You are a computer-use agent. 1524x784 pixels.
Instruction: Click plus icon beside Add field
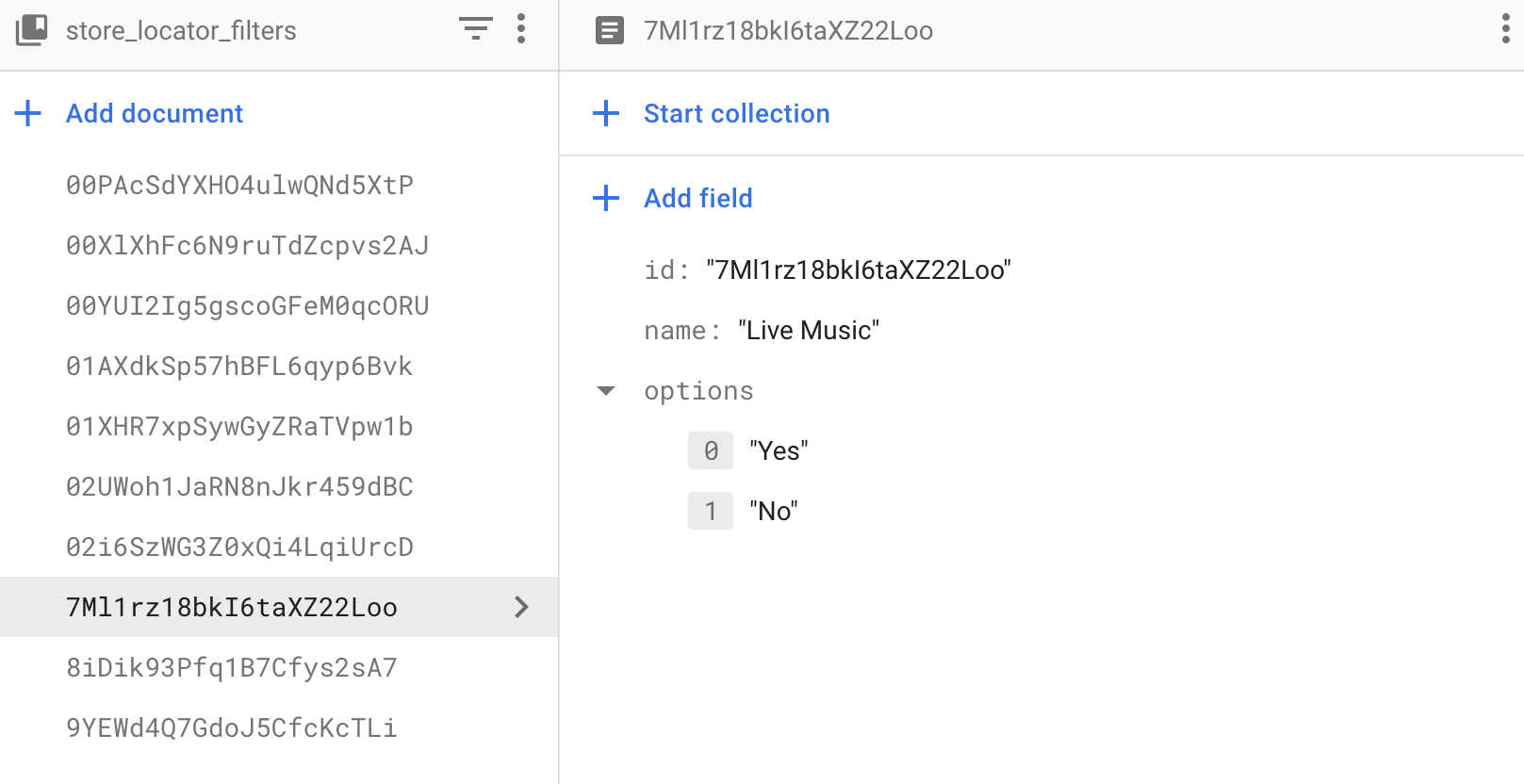click(606, 198)
